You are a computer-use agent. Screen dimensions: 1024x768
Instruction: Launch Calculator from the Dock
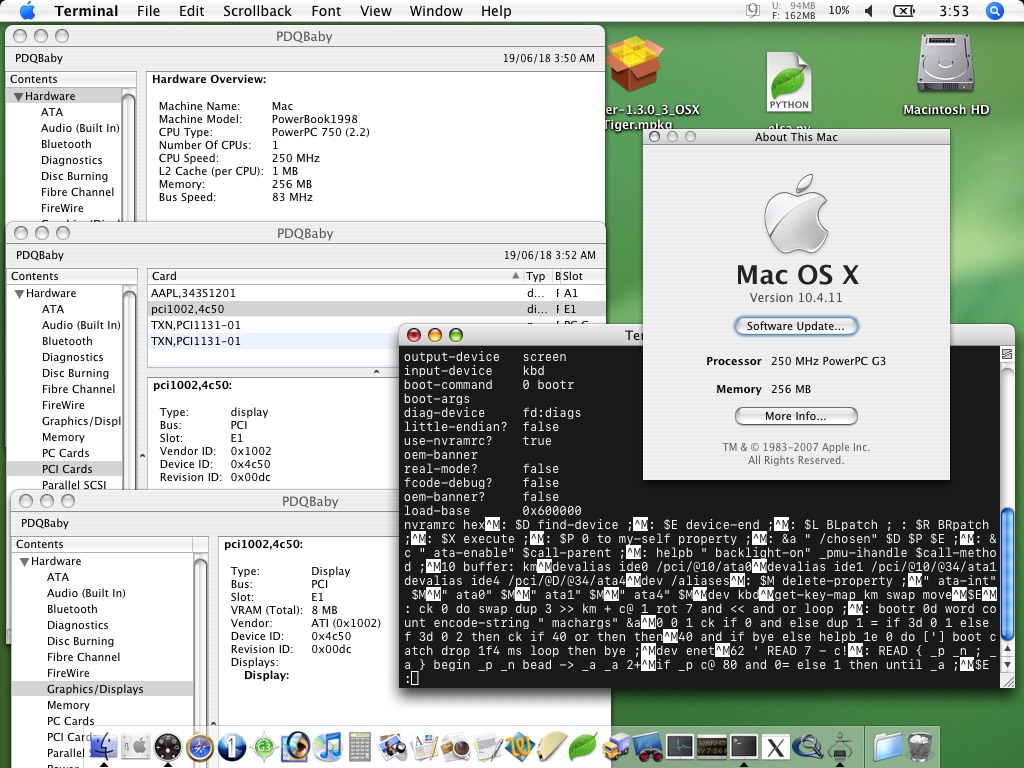tap(360, 746)
